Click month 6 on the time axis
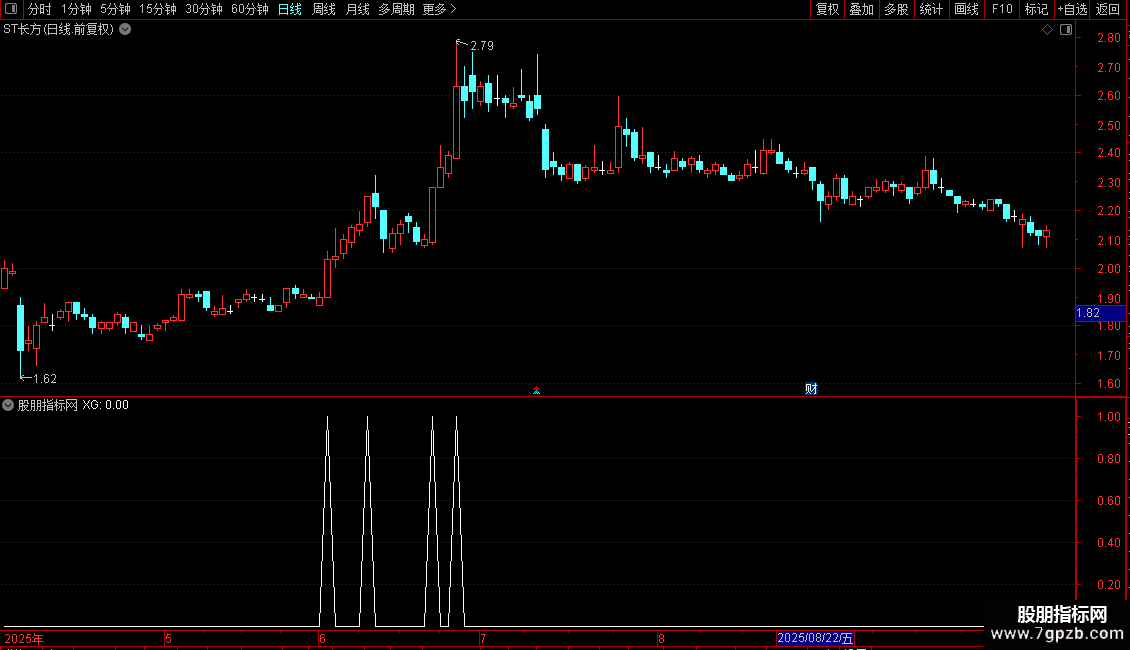 pyautogui.click(x=322, y=638)
